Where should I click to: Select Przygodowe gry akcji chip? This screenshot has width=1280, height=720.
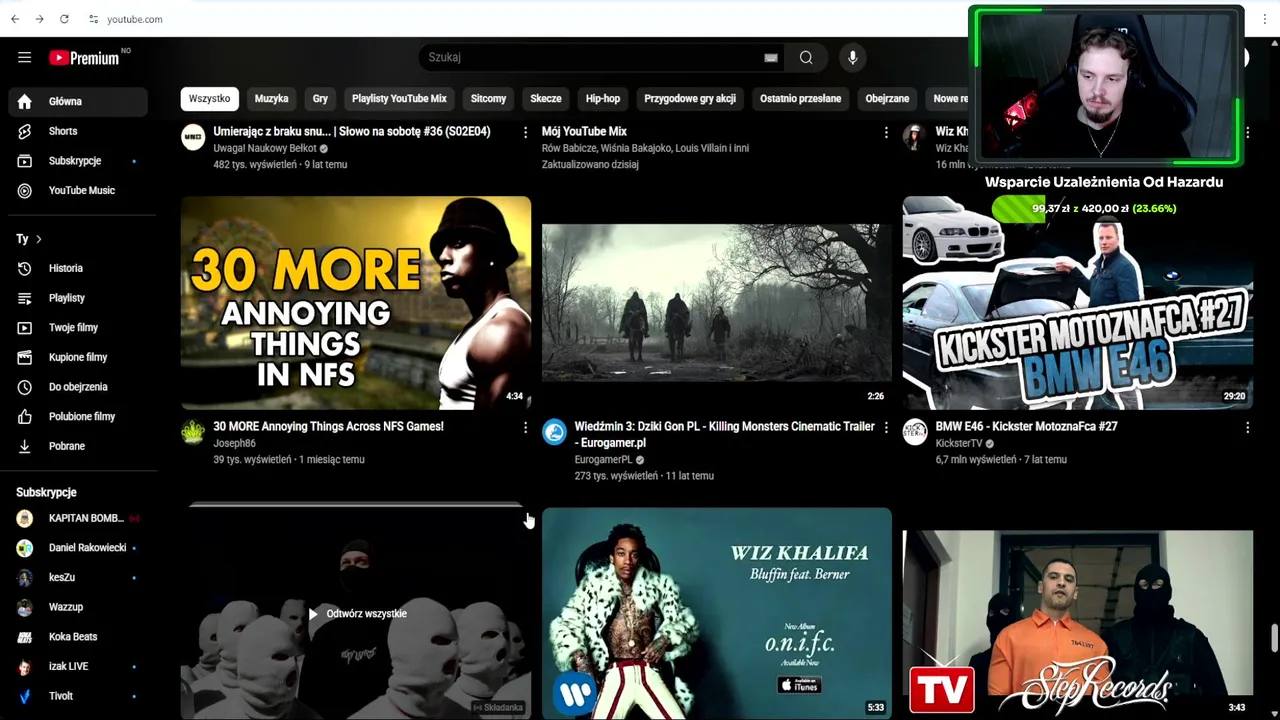[690, 98]
